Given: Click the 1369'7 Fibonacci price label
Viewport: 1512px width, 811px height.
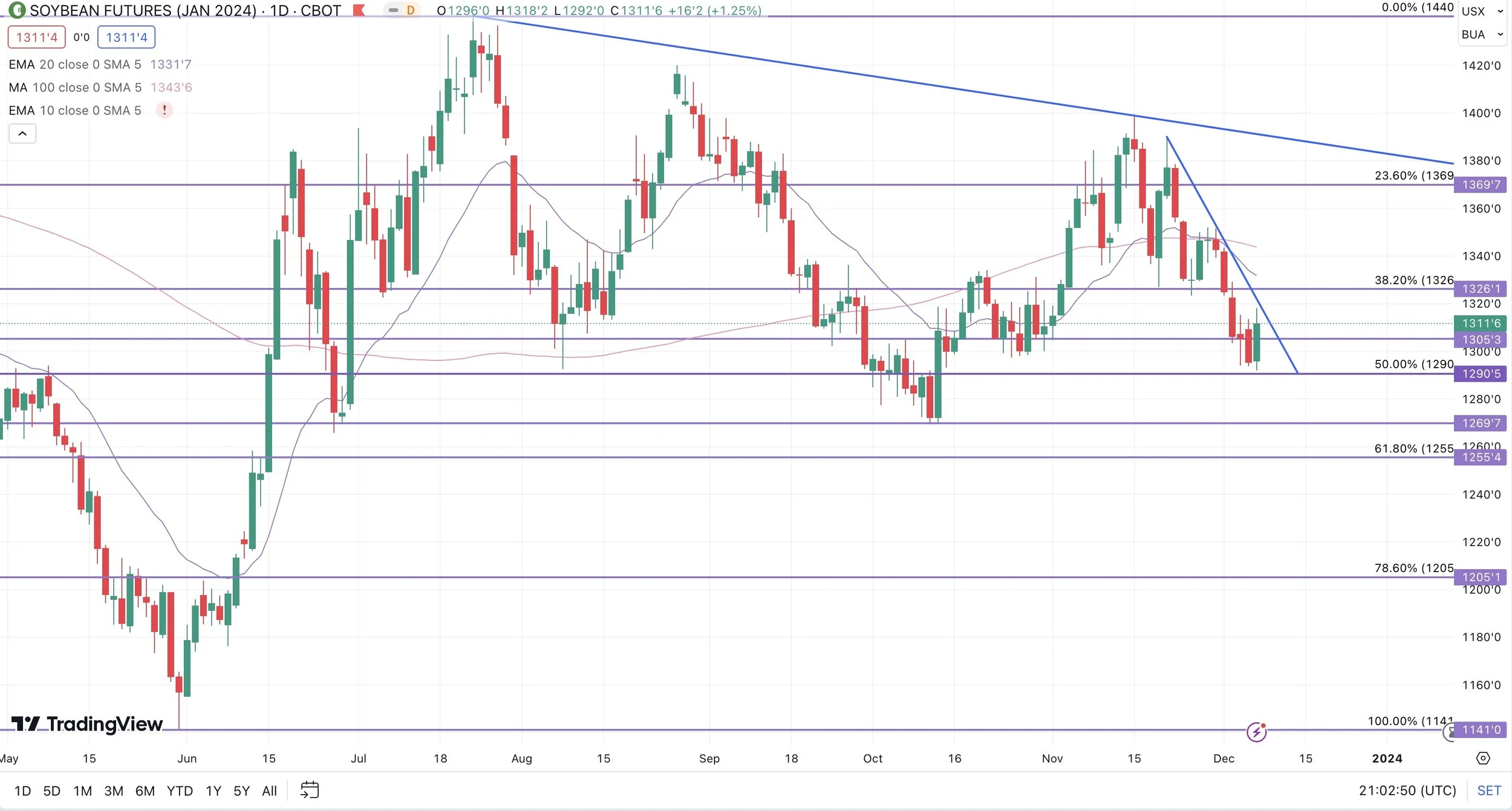Looking at the screenshot, I should tap(1481, 185).
